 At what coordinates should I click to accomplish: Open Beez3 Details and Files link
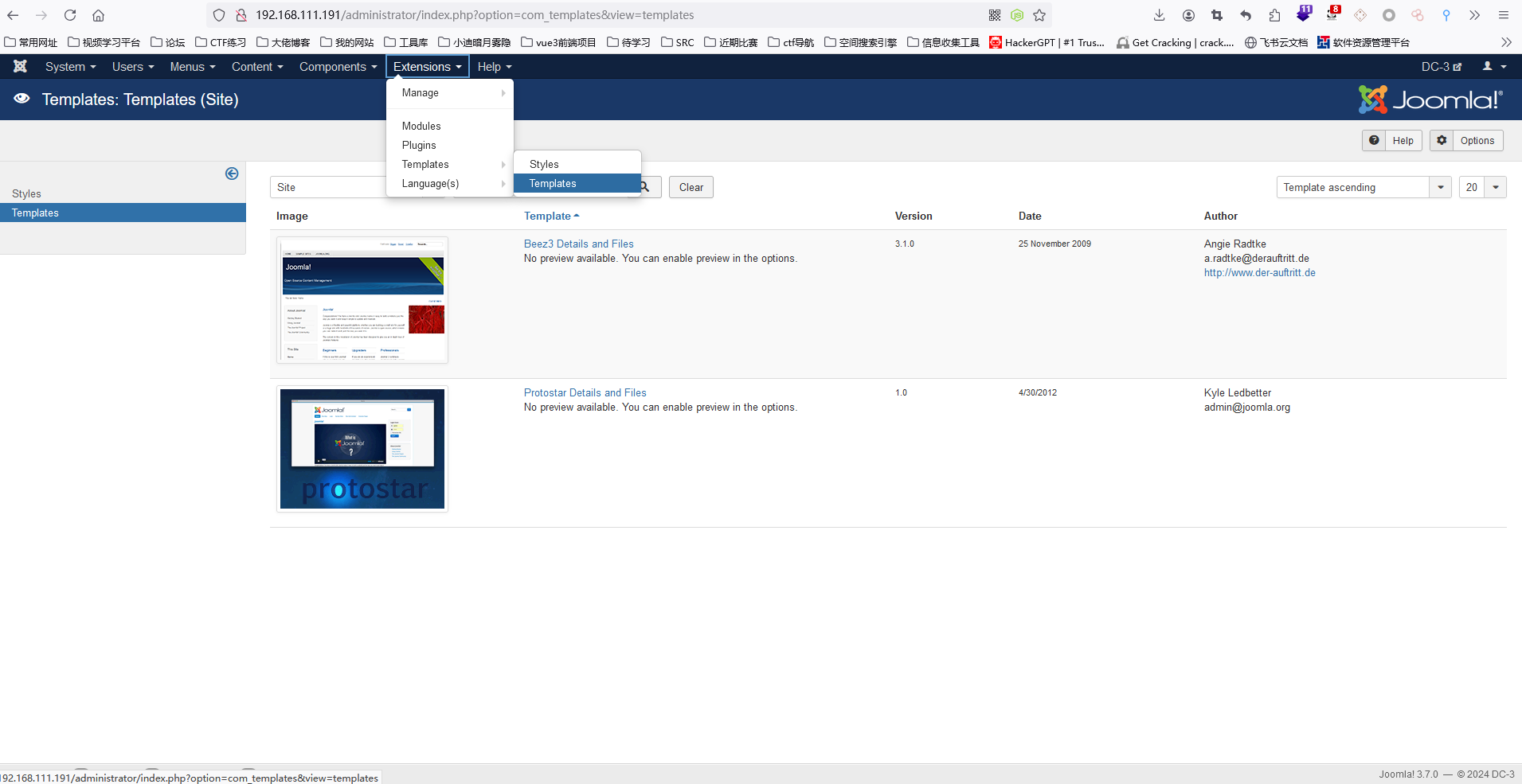(x=578, y=244)
